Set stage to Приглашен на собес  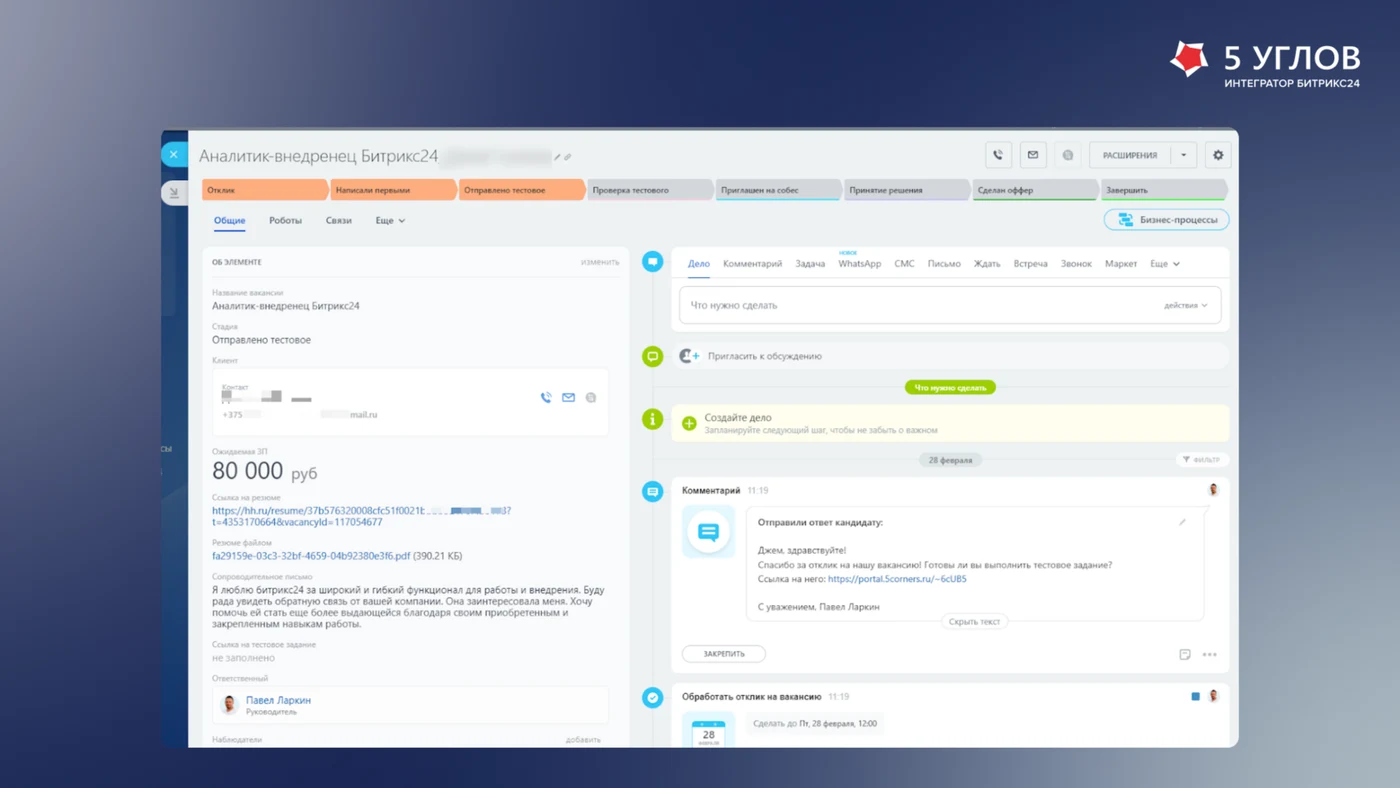tap(779, 190)
